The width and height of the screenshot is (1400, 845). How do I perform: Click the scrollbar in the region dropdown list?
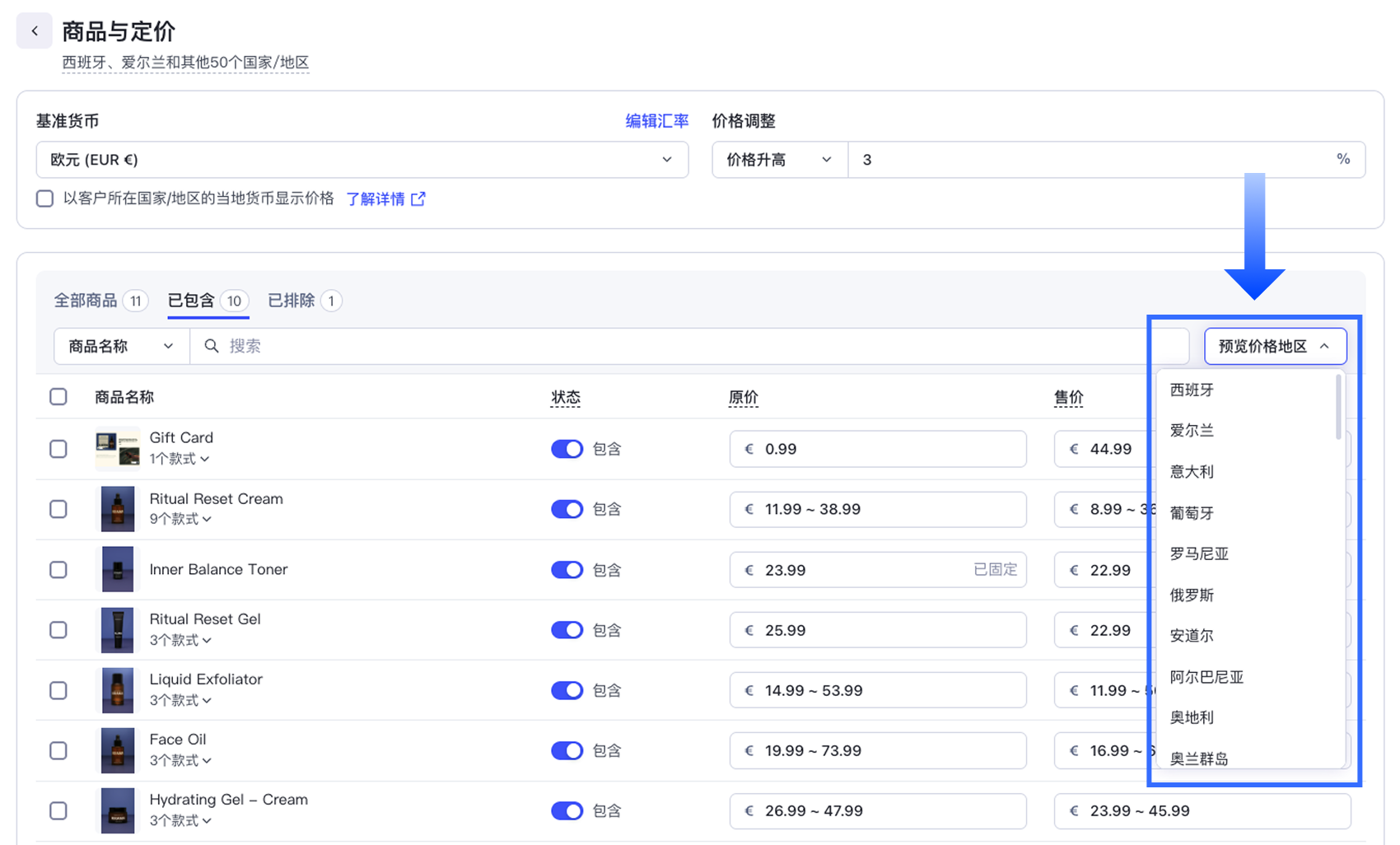[1338, 408]
